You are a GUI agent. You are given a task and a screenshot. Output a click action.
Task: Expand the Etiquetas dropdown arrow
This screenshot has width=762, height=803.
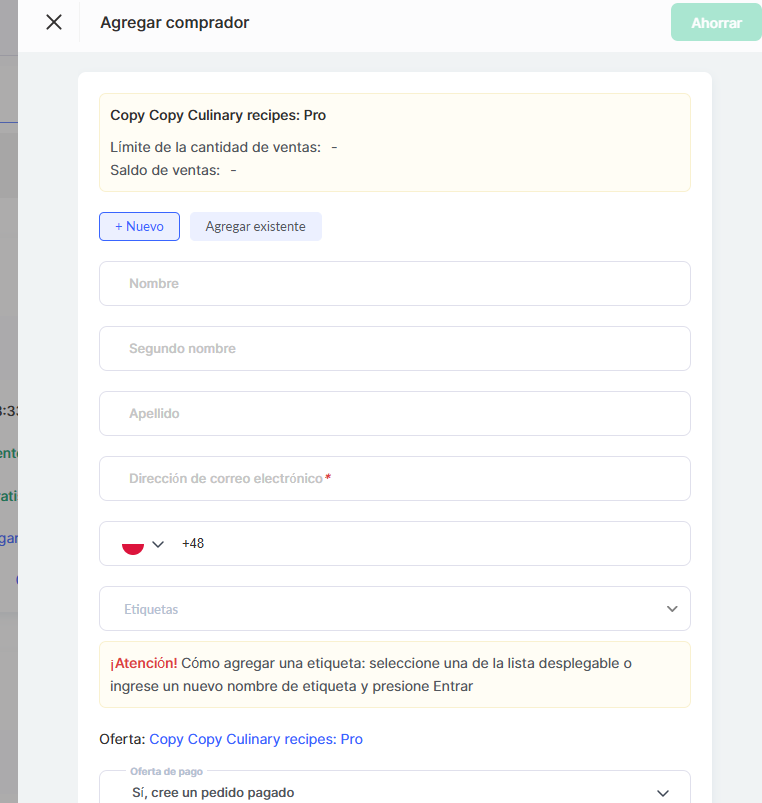pyautogui.click(x=672, y=609)
